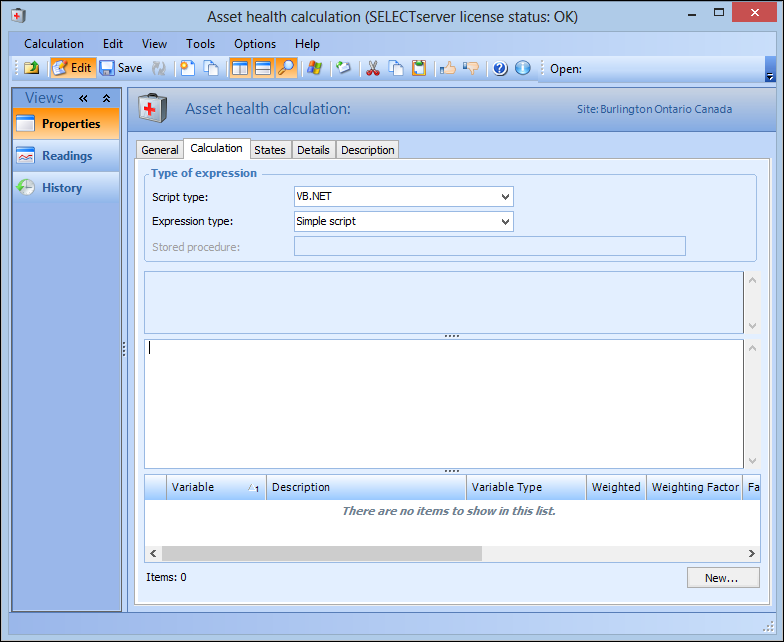Open the History view
784x642 pixels.
click(62, 188)
